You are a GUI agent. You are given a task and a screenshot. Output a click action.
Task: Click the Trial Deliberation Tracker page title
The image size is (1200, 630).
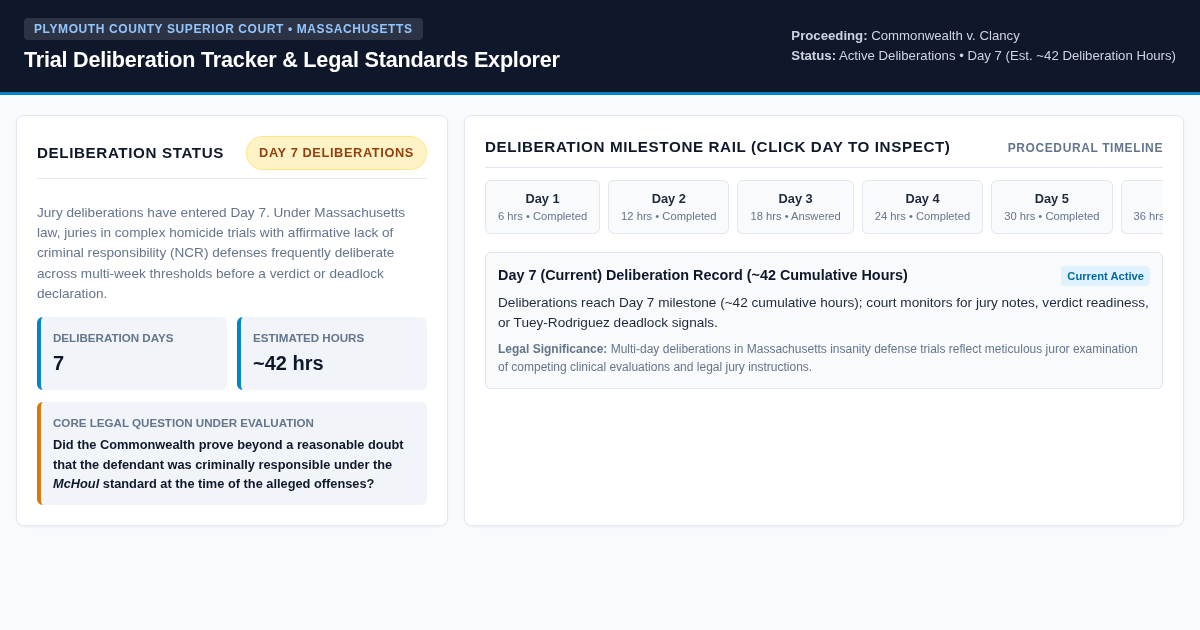(292, 60)
